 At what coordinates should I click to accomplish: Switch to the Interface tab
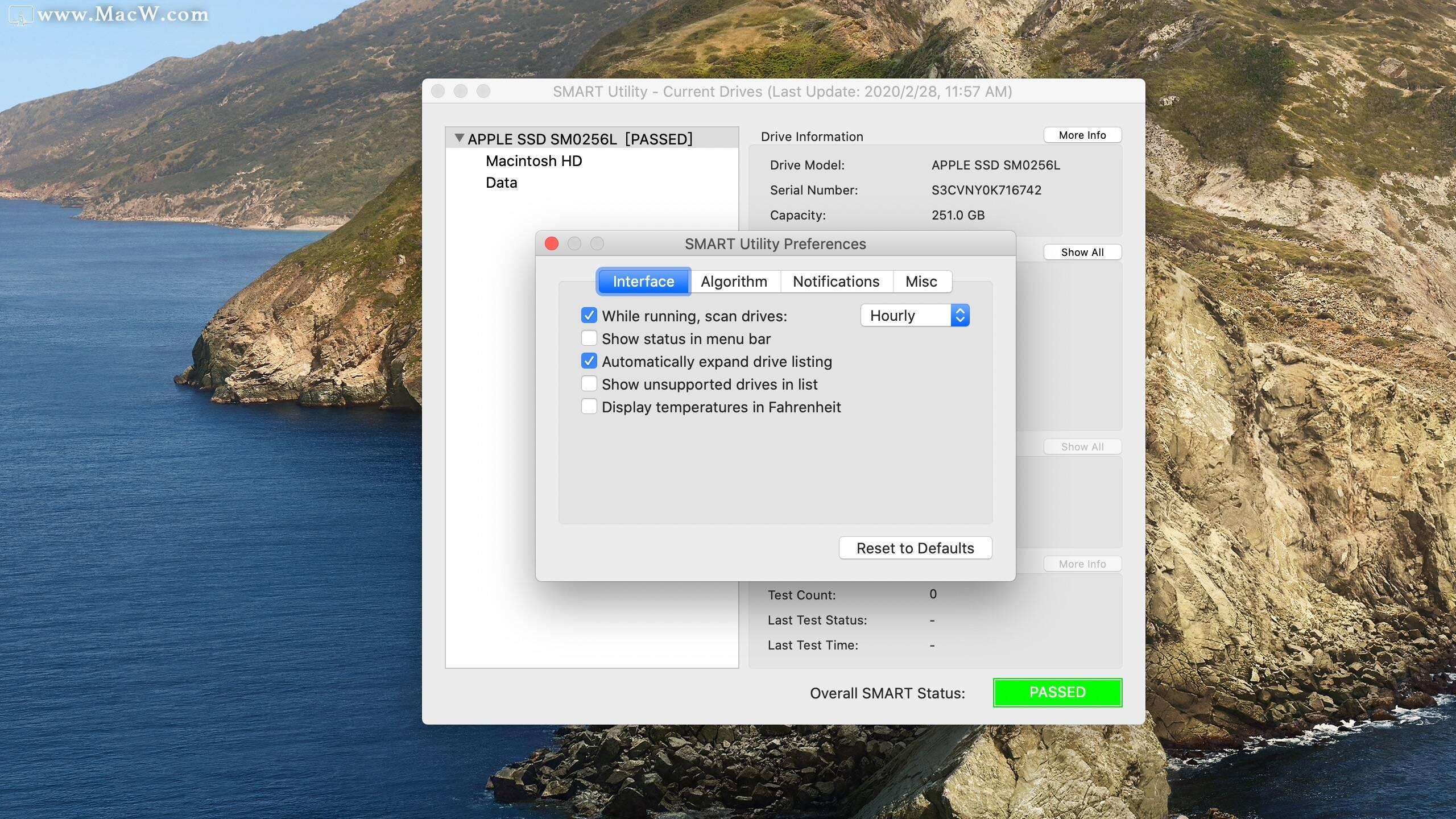click(643, 281)
